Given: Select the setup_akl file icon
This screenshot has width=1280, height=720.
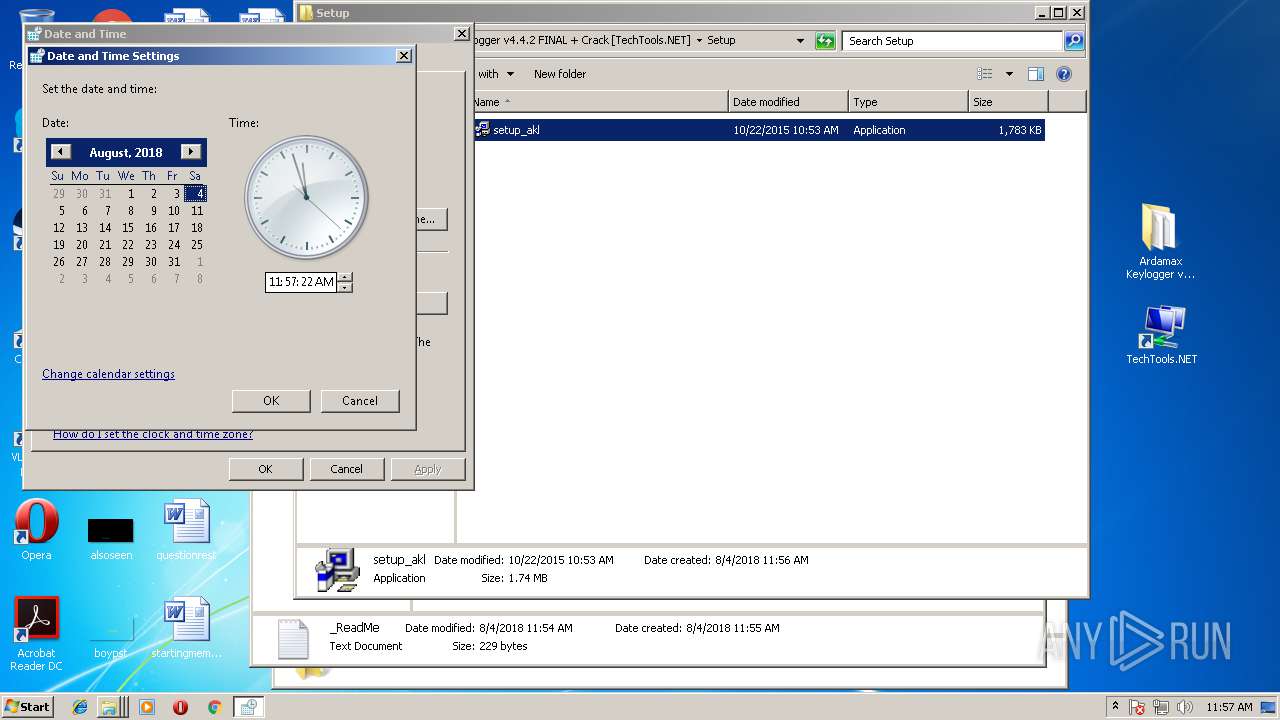Looking at the screenshot, I should coord(482,130).
